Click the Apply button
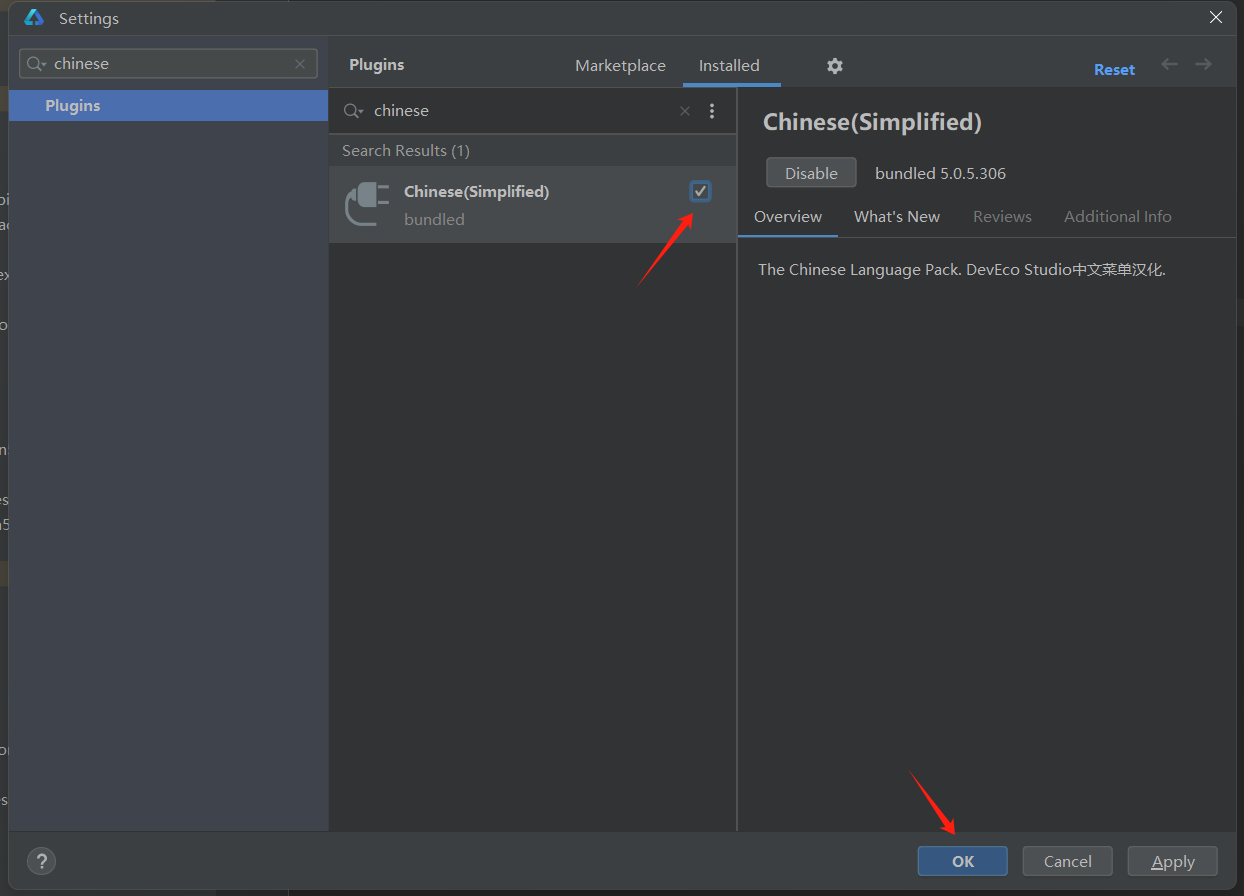The height and width of the screenshot is (896, 1244). point(1173,862)
